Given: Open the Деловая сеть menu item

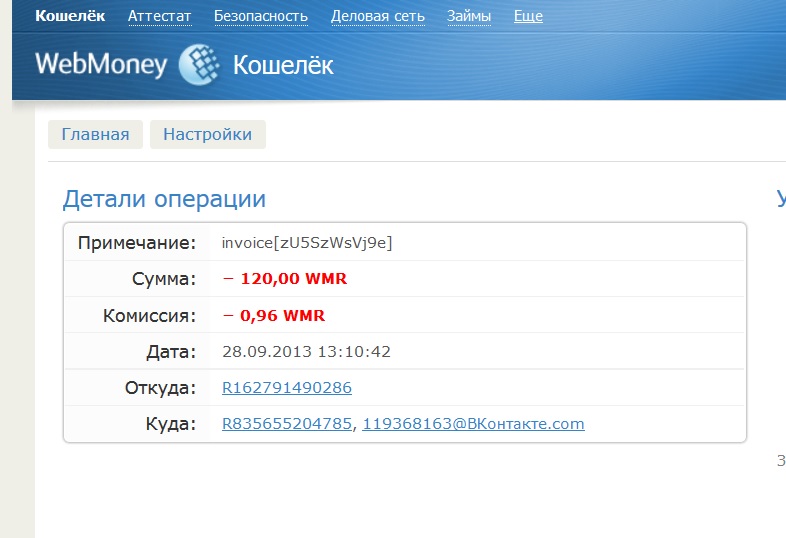Looking at the screenshot, I should tap(377, 17).
